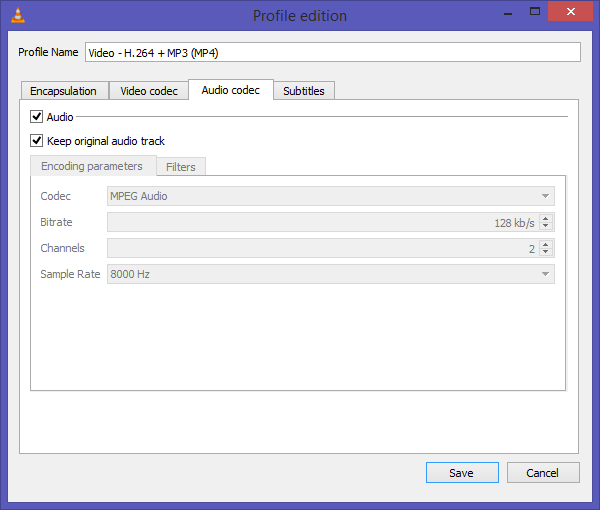Select the Encoding parameters sub-tab
This screenshot has width=600, height=510.
[x=93, y=166]
